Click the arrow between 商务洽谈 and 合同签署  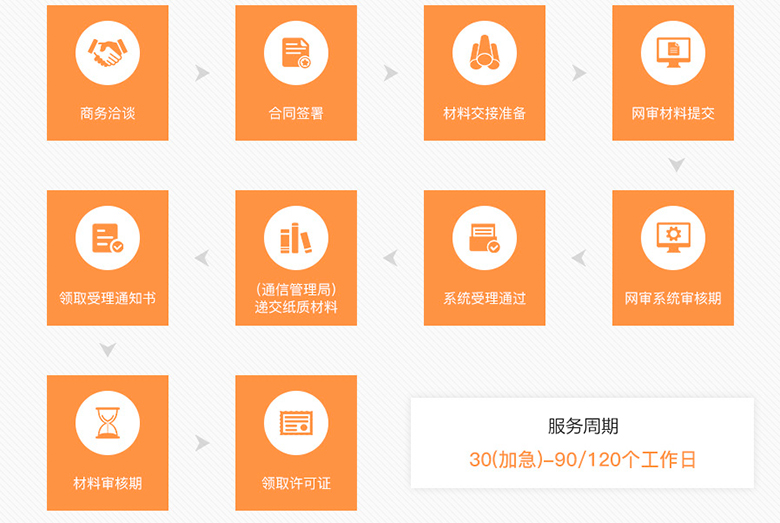(x=202, y=73)
